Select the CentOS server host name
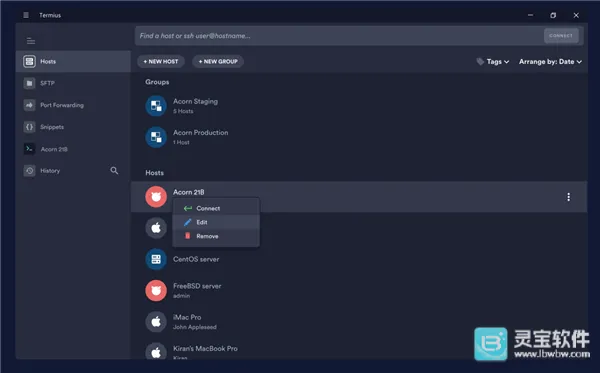The height and width of the screenshot is (373, 600). [196, 259]
